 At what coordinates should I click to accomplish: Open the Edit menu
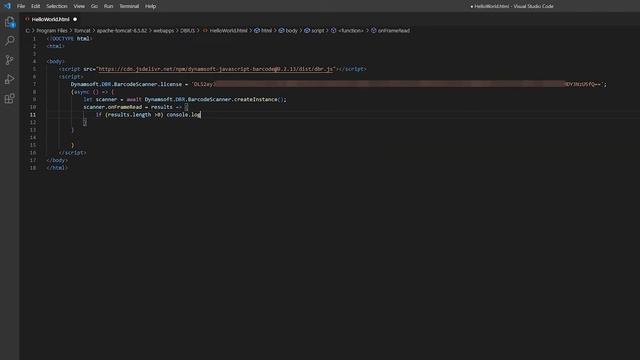(x=36, y=6)
